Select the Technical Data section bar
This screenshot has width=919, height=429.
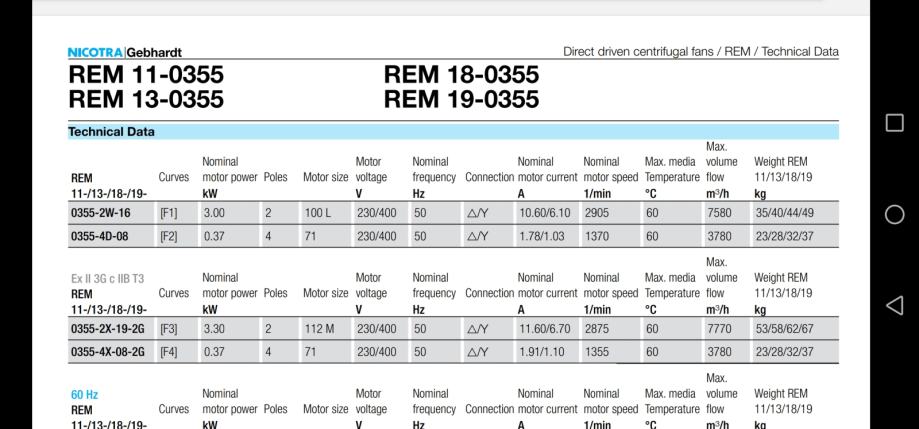453,132
